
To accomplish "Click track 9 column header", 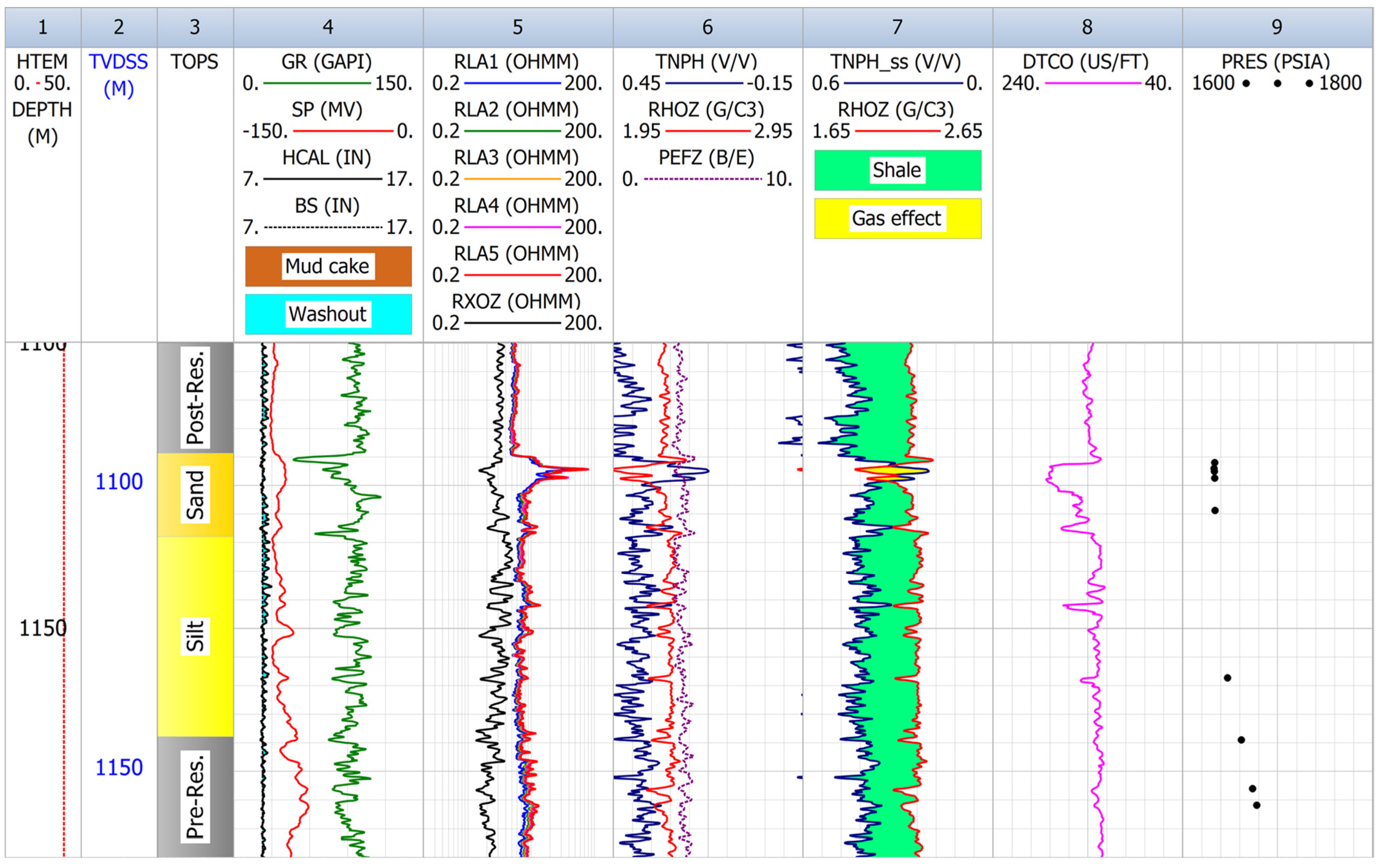I will click(x=1277, y=27).
